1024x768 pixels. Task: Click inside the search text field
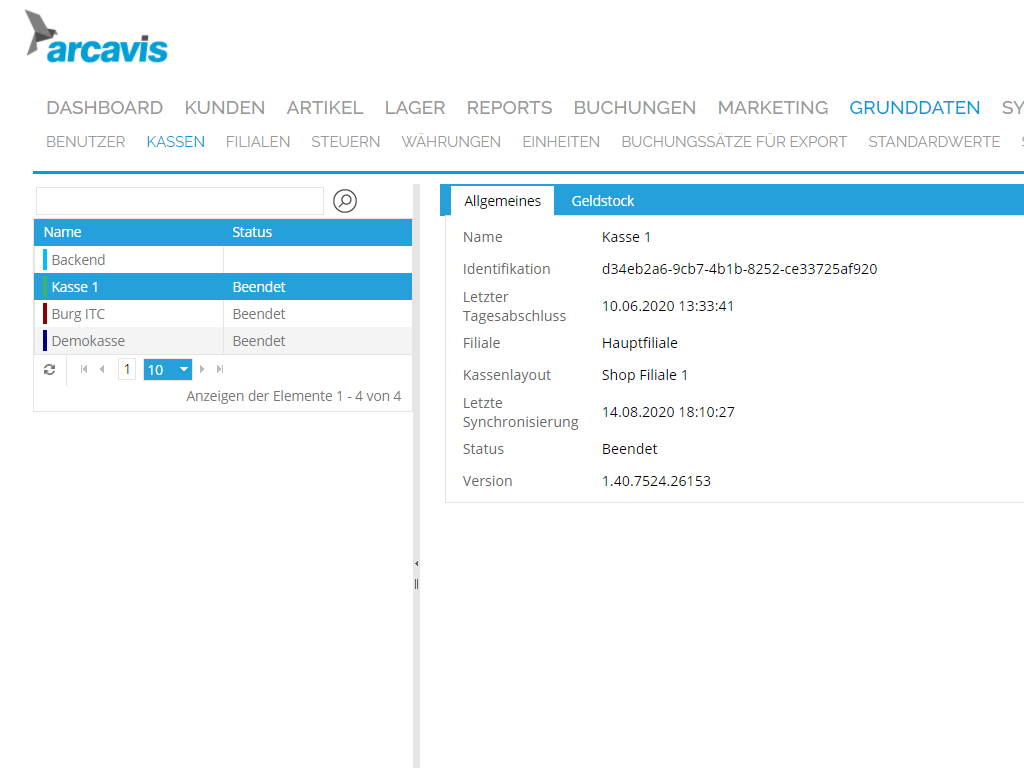point(180,201)
